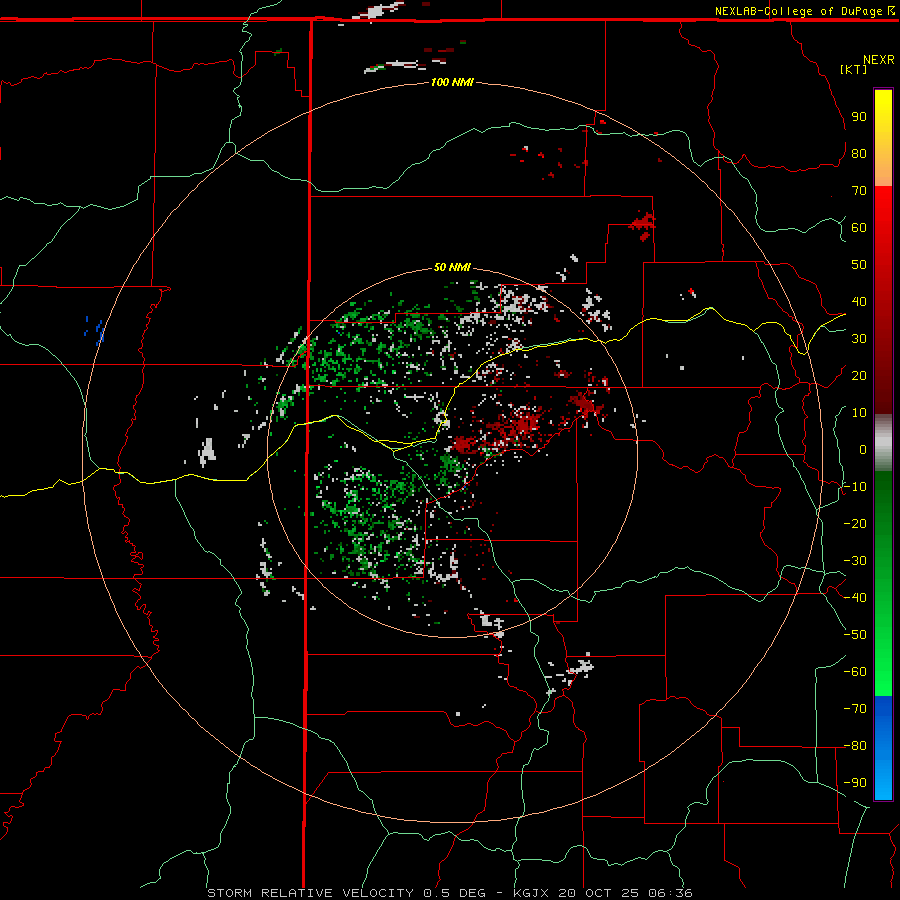Click the 10 value on the velocity scale

pos(859,413)
